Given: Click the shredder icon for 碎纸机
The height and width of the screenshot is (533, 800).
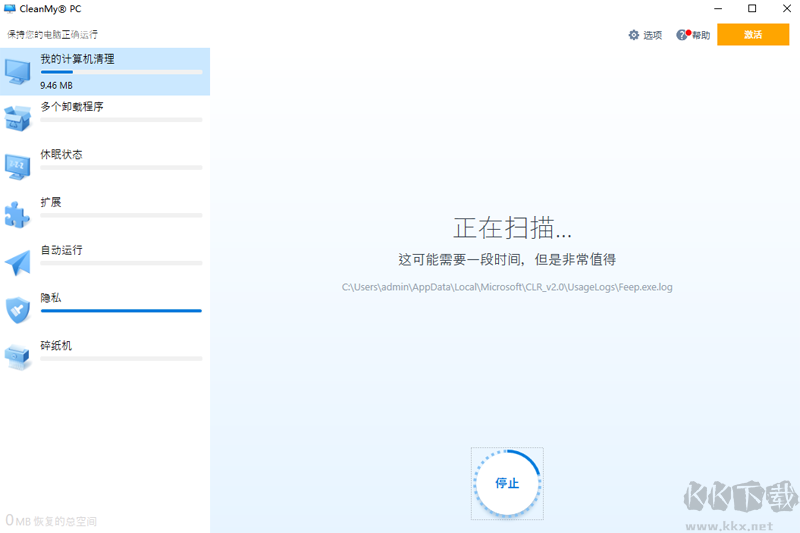Looking at the screenshot, I should click(17, 357).
